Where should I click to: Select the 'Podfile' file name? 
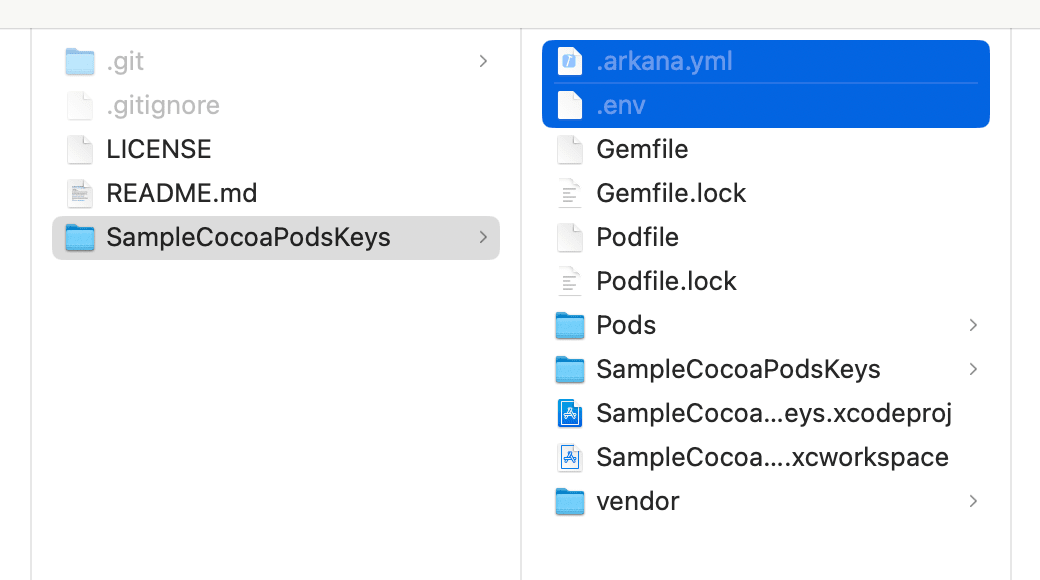(637, 238)
